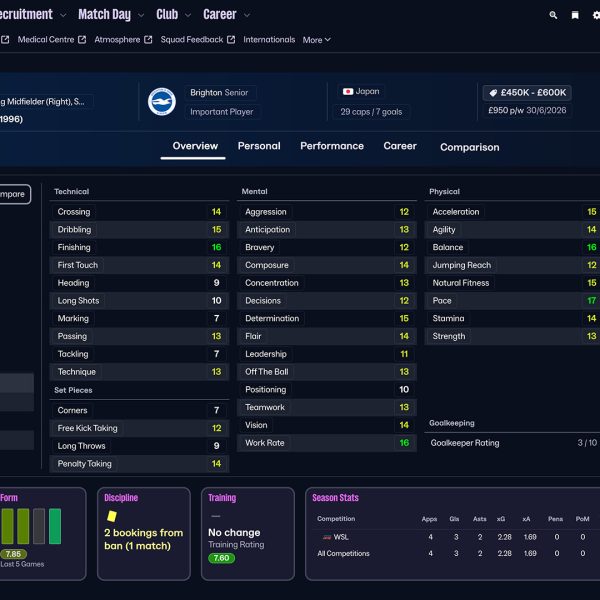
Task: Open the Squad Feedback link
Action: click(192, 40)
